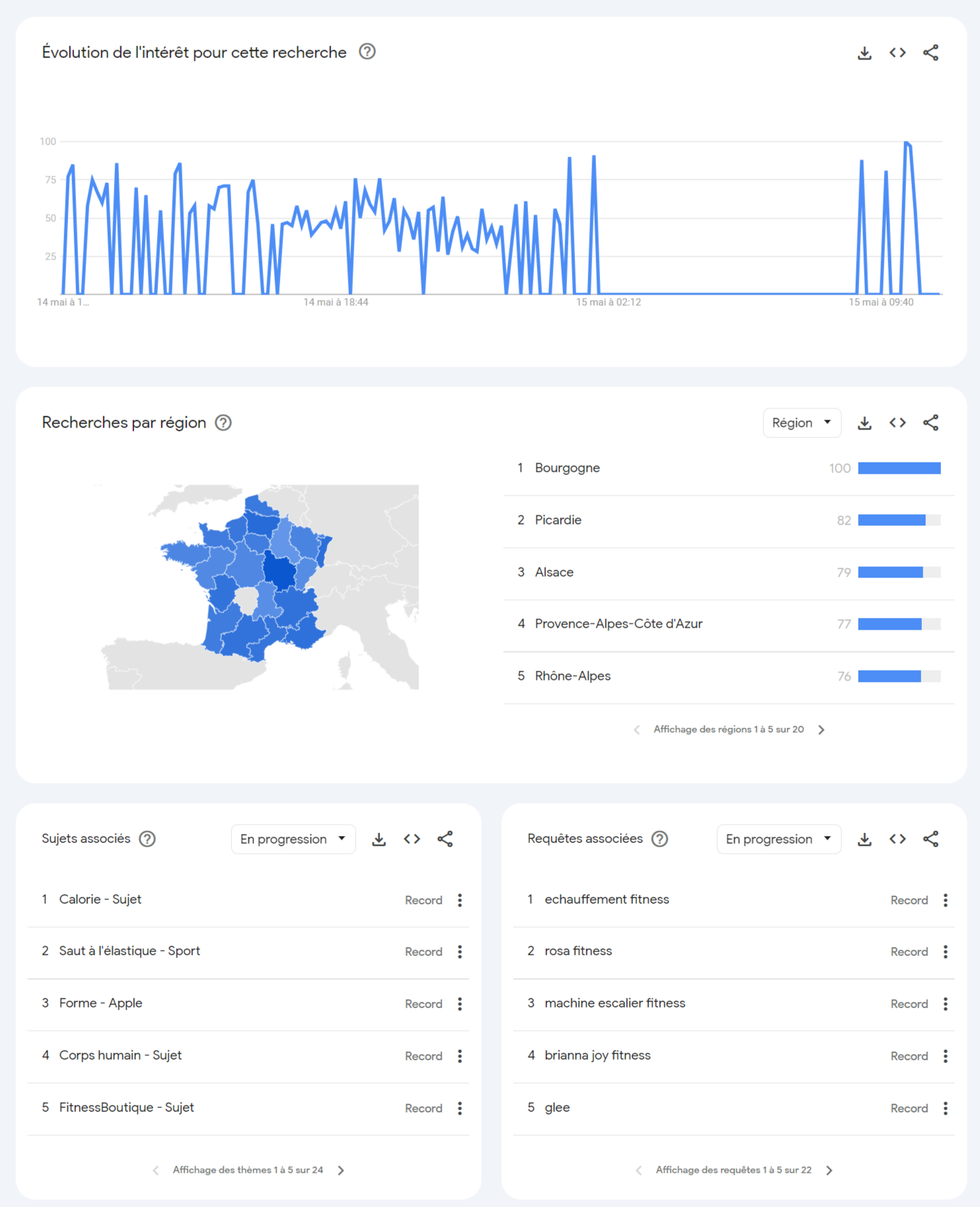Open help for Sujets associés
980x1207 pixels.
point(147,839)
